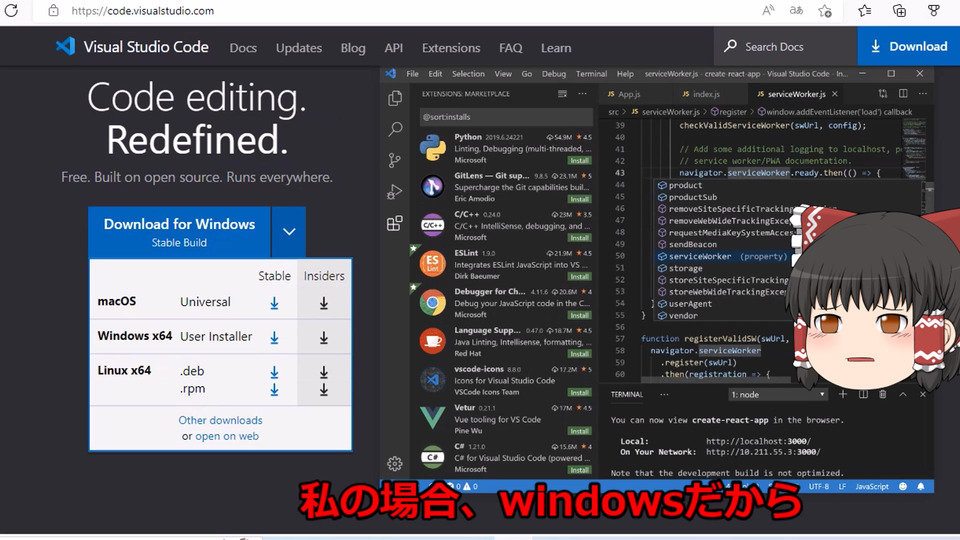The width and height of the screenshot is (960, 540).
Task: Download the macOS Insiders build
Action: [x=324, y=303]
